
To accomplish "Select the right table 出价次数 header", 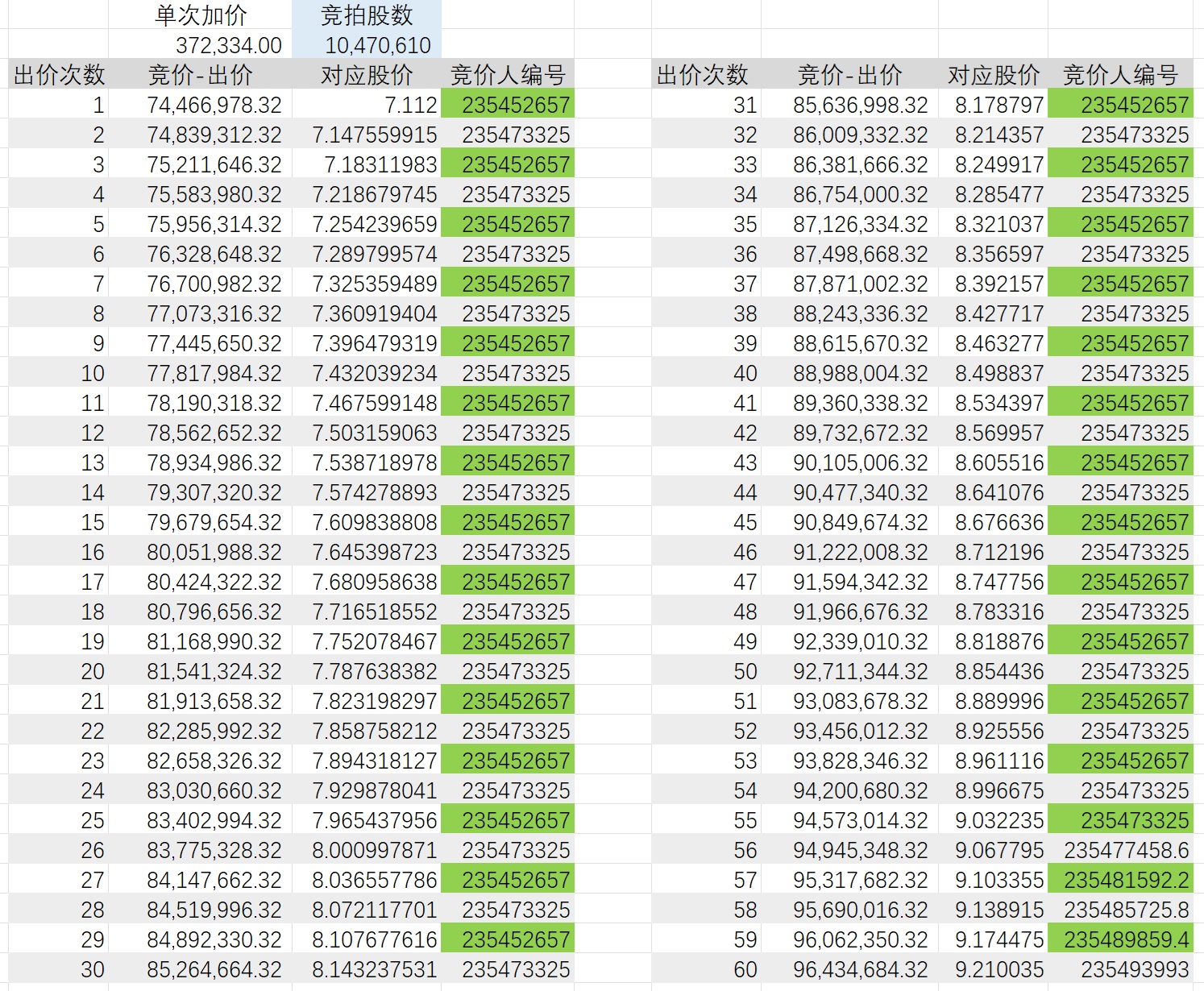I will 706,75.
